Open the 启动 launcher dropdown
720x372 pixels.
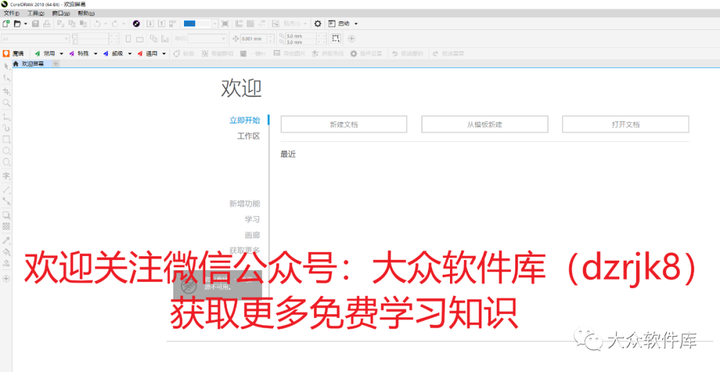click(x=343, y=23)
